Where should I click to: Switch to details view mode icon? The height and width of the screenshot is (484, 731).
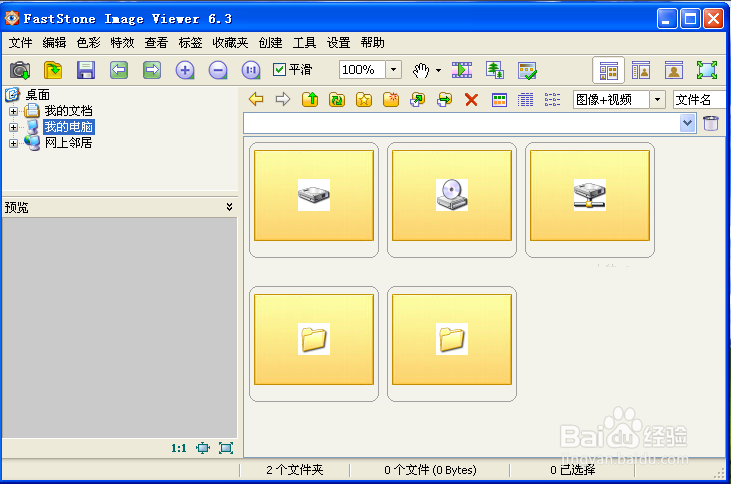tap(525, 100)
